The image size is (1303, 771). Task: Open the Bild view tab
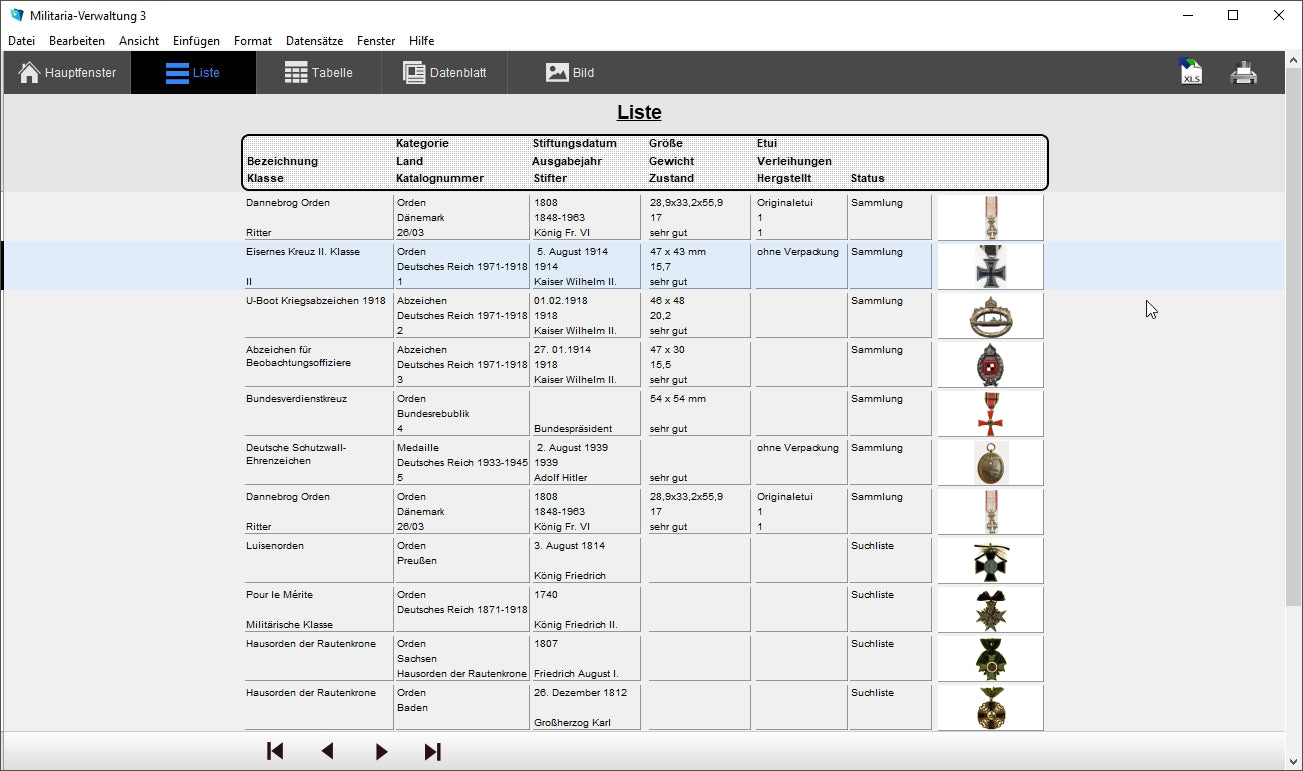coord(570,73)
